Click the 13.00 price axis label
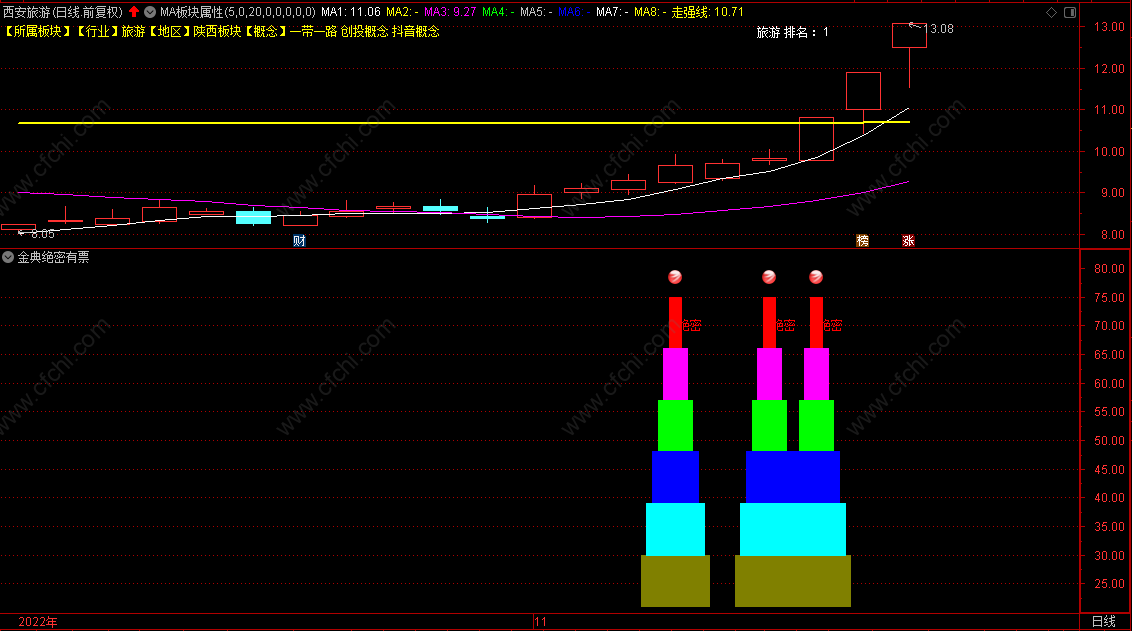Image resolution: width=1132 pixels, height=631 pixels. (x=1109, y=27)
